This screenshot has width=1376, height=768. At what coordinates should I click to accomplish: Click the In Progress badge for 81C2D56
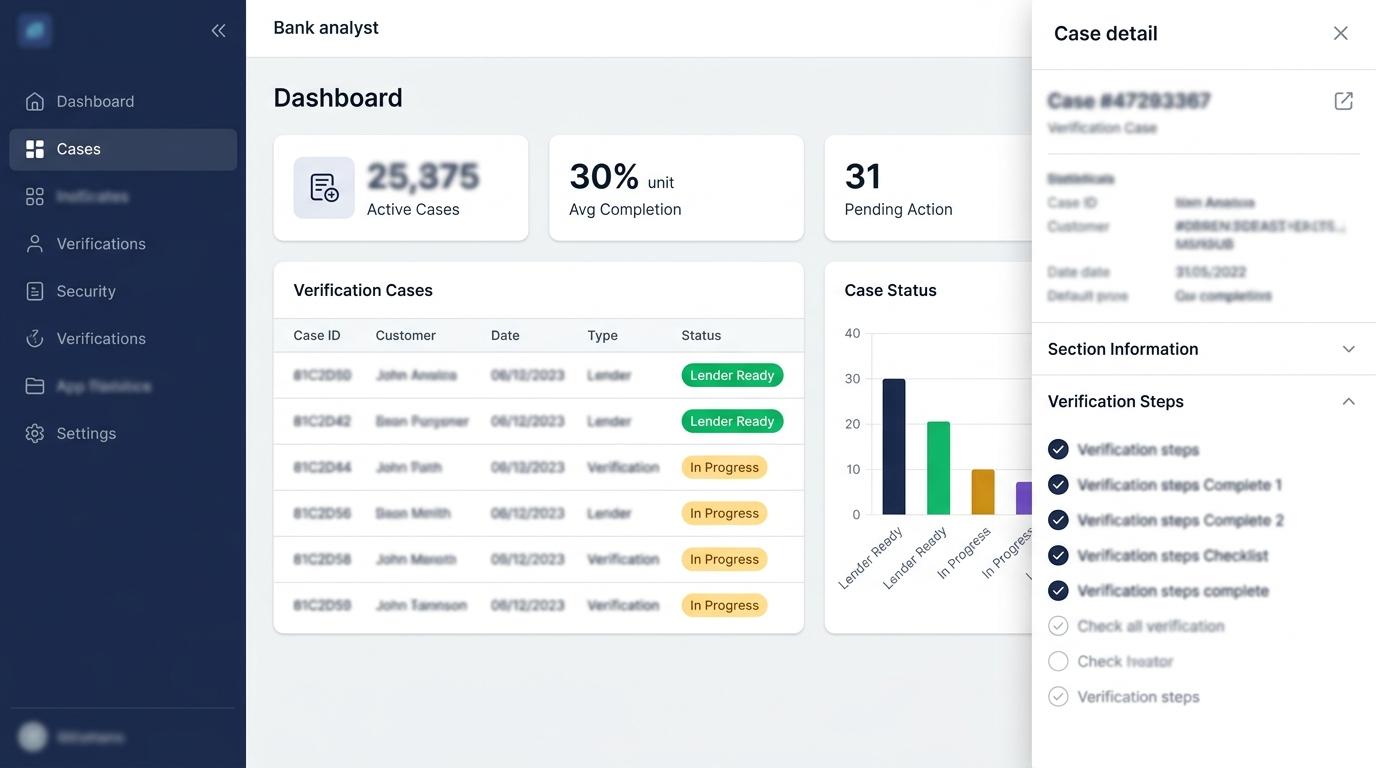coord(724,513)
